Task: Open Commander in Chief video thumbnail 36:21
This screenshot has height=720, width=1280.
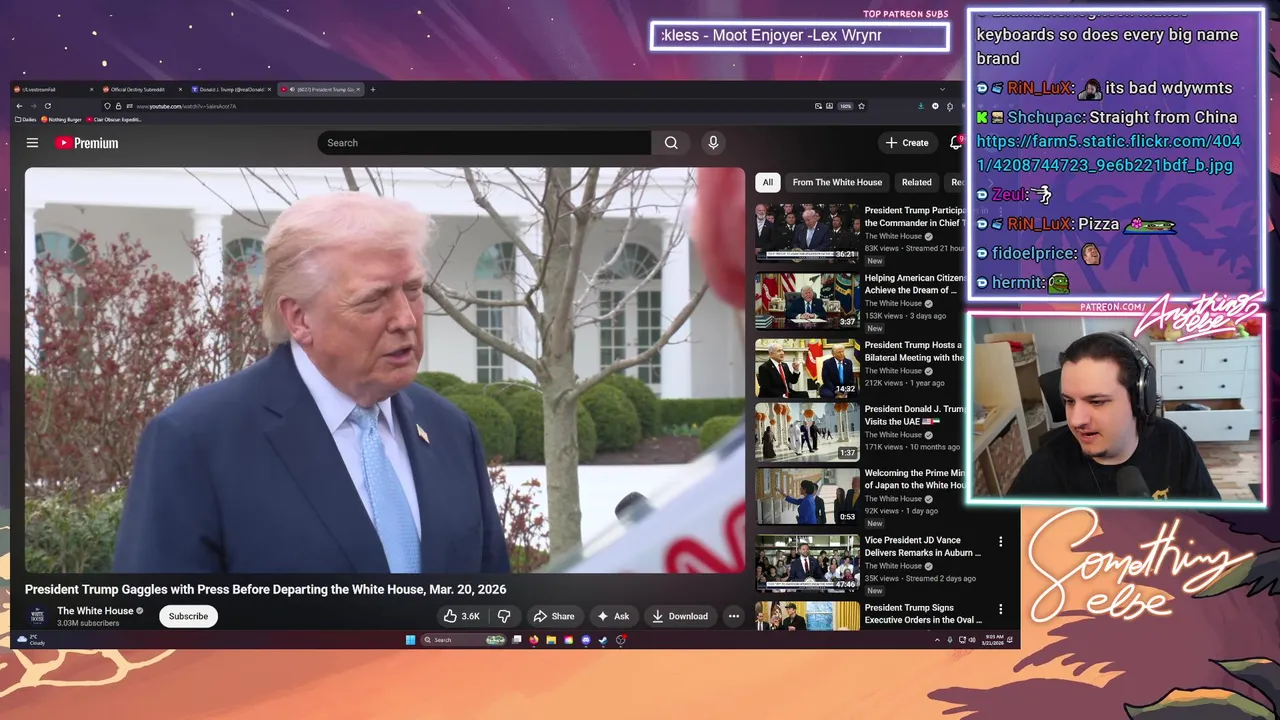Action: click(807, 233)
